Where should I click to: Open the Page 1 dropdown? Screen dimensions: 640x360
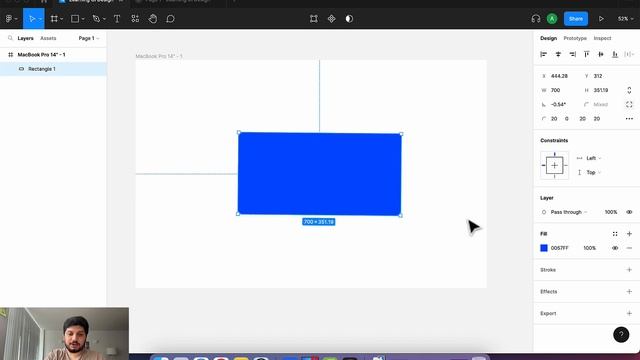click(89, 38)
